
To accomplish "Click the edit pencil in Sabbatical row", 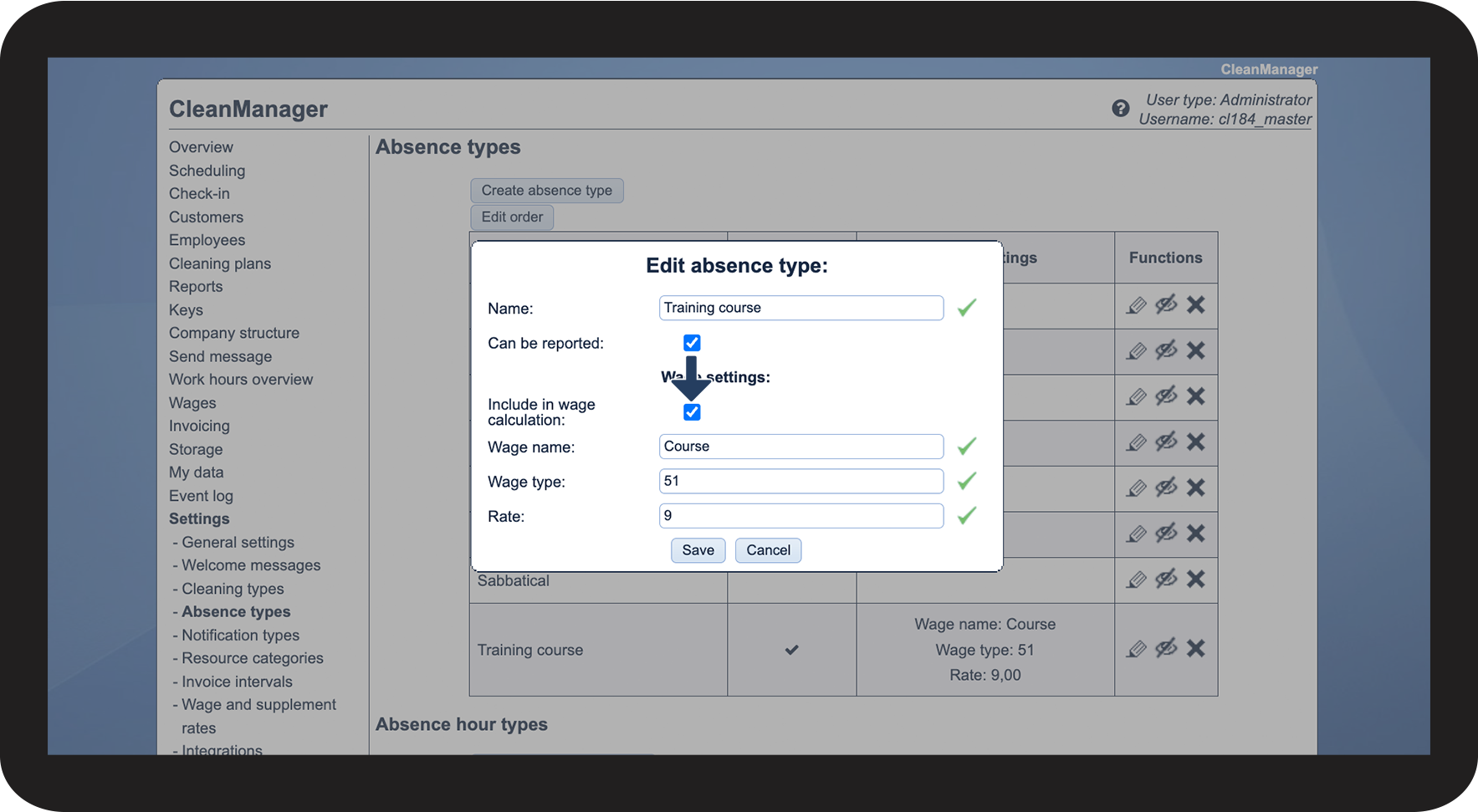I will [x=1136, y=580].
